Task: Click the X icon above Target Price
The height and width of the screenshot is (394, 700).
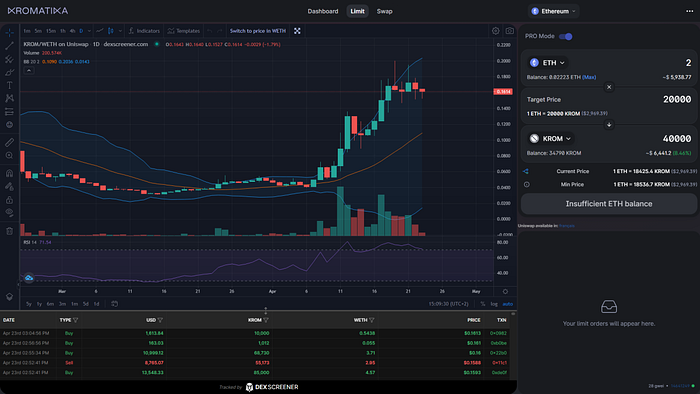Action: pyautogui.click(x=609, y=87)
